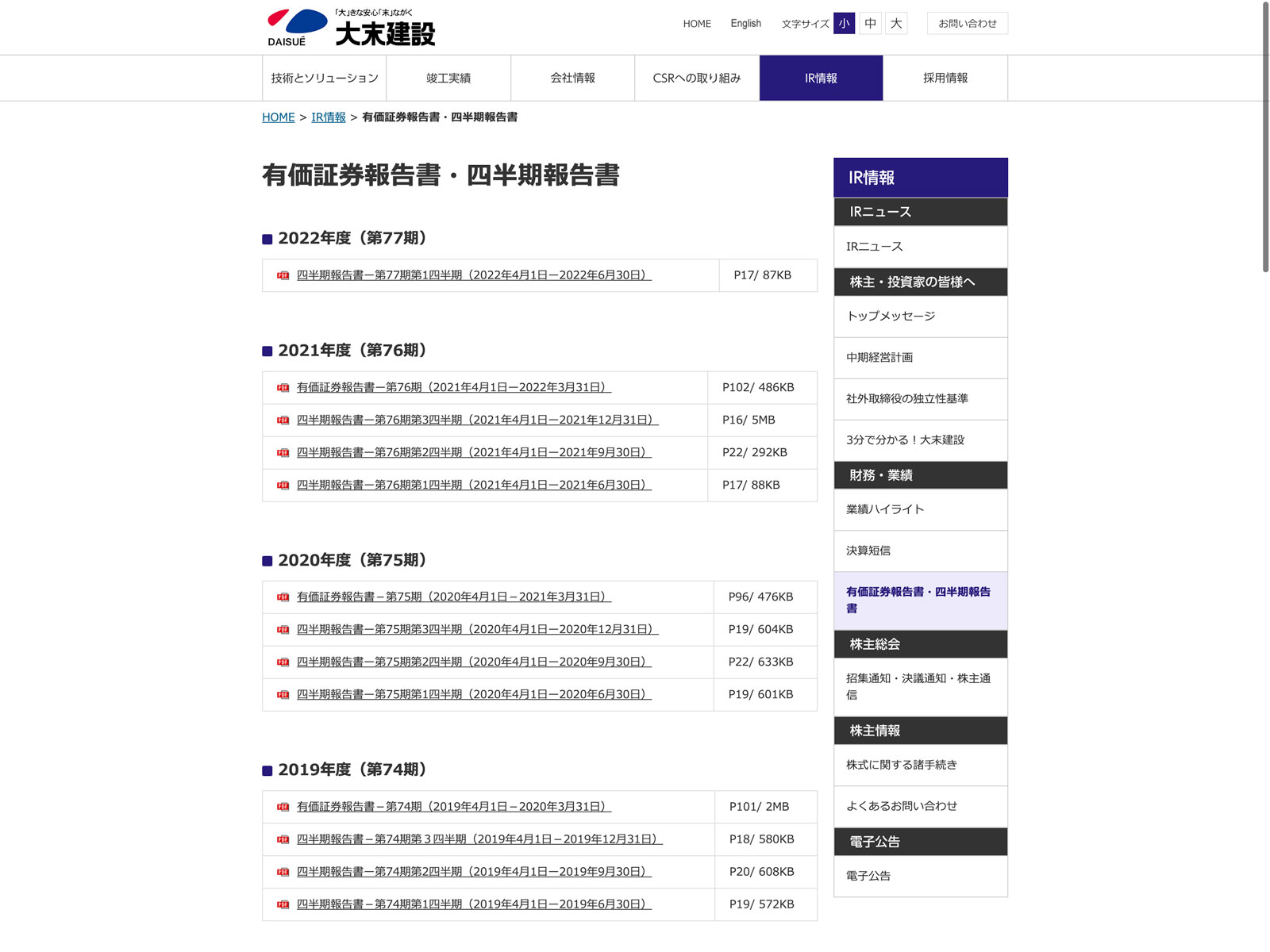Open the 技術とソリューション menu
The height and width of the screenshot is (952, 1270).
tap(325, 78)
